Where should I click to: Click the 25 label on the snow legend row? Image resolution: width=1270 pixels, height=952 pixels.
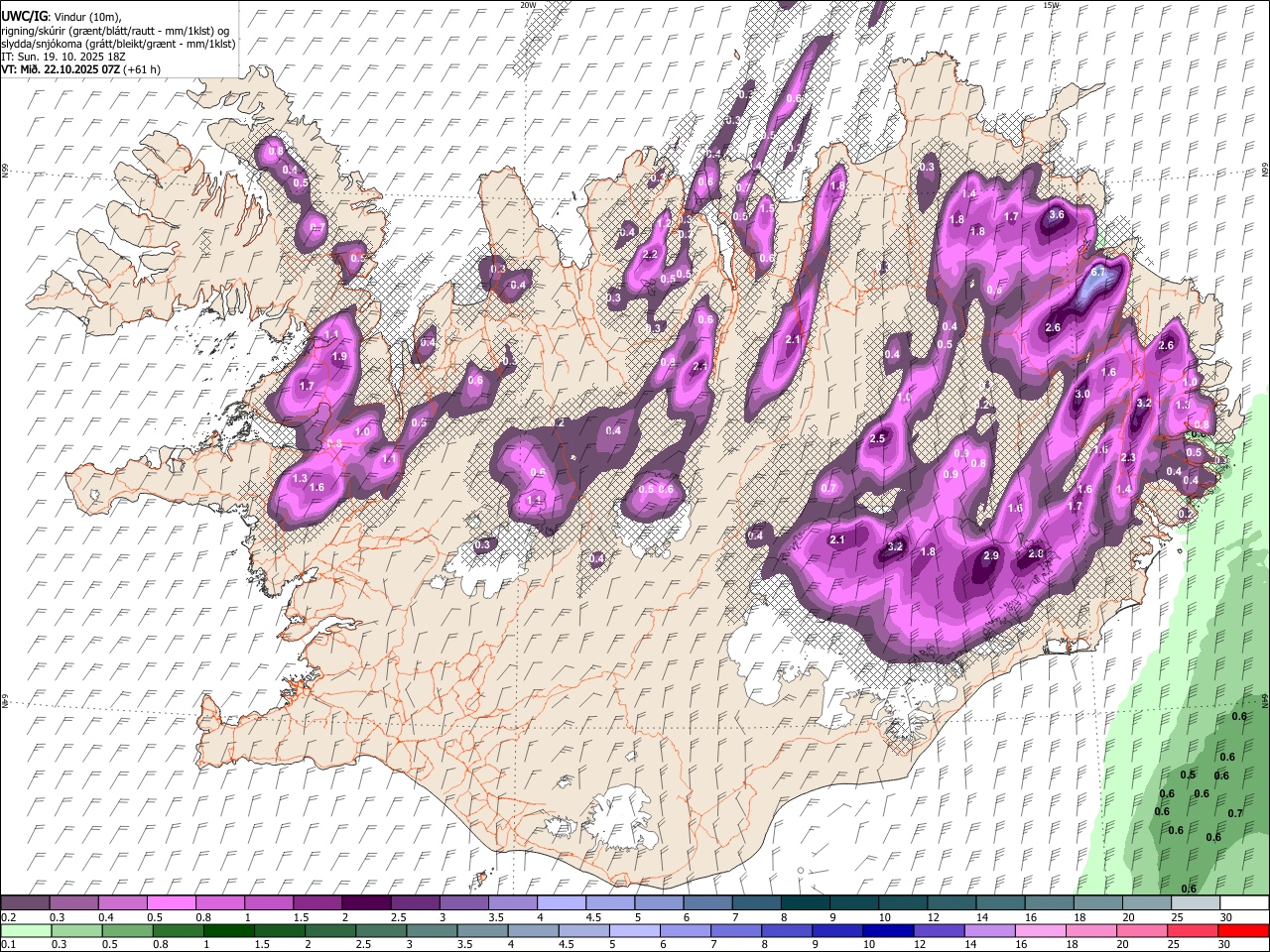(1176, 917)
